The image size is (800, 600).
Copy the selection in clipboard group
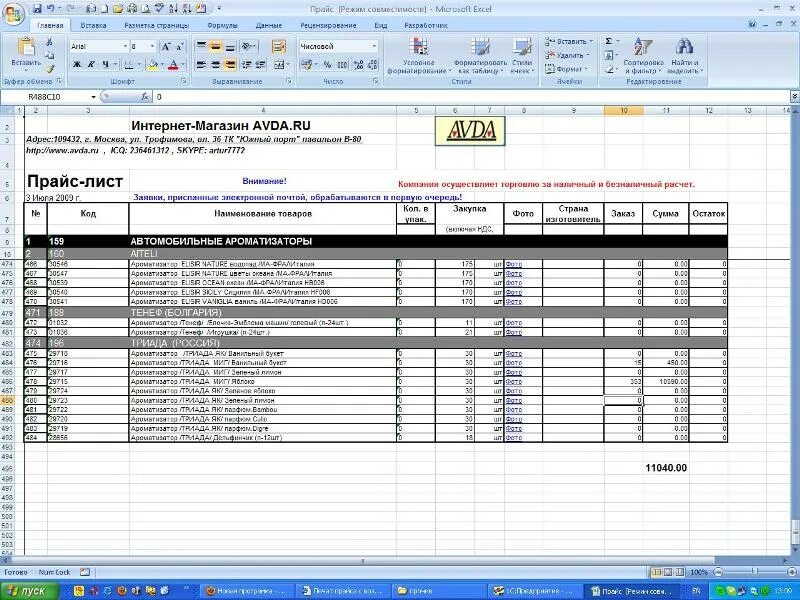[x=49, y=55]
